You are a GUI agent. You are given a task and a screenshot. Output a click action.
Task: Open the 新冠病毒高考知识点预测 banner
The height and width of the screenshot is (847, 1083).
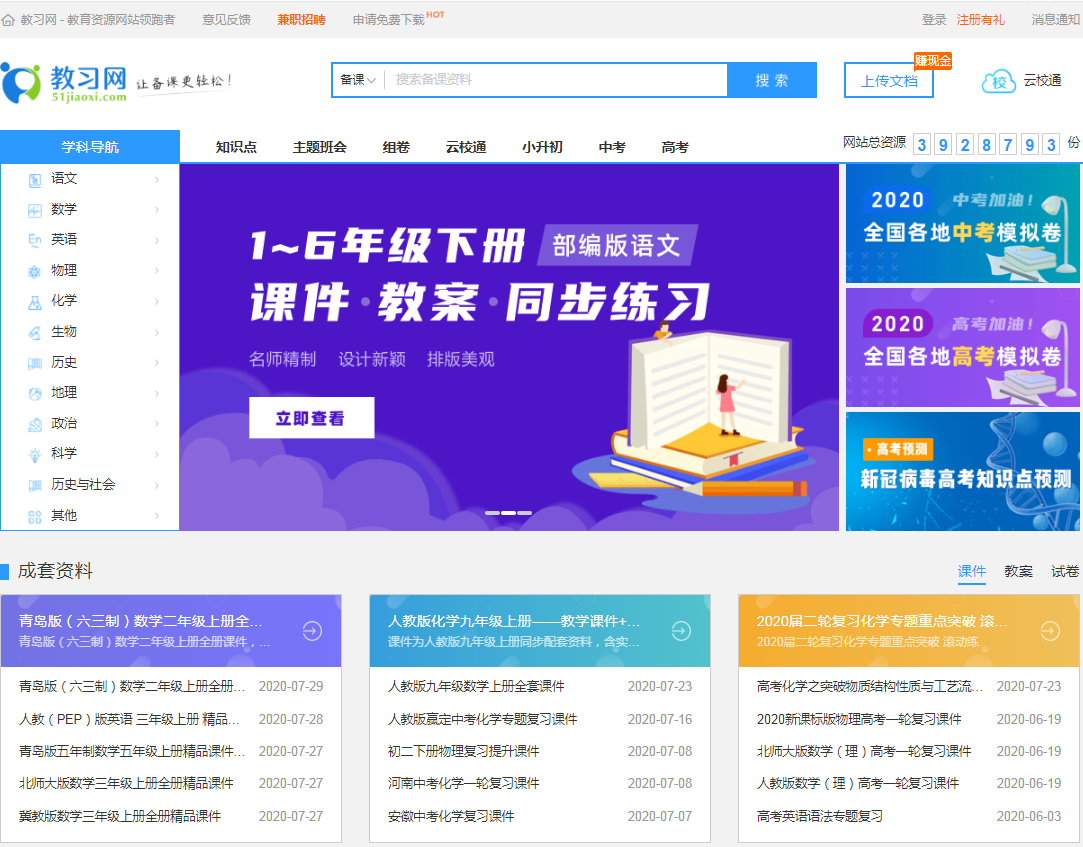(963, 472)
